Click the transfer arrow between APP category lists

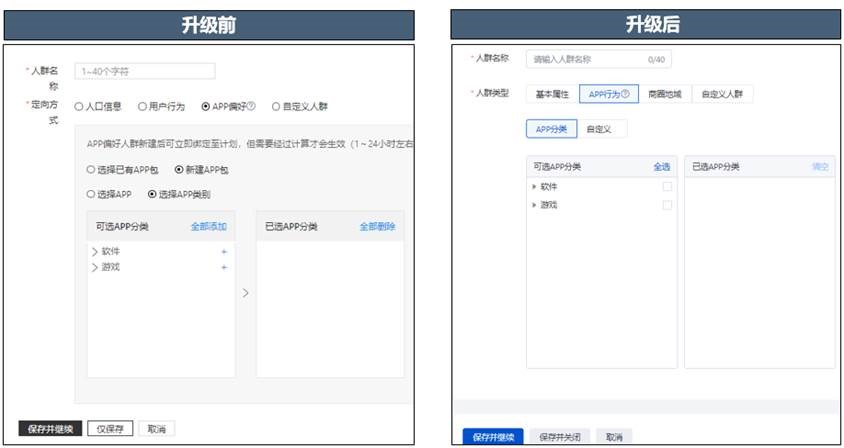(x=246, y=293)
